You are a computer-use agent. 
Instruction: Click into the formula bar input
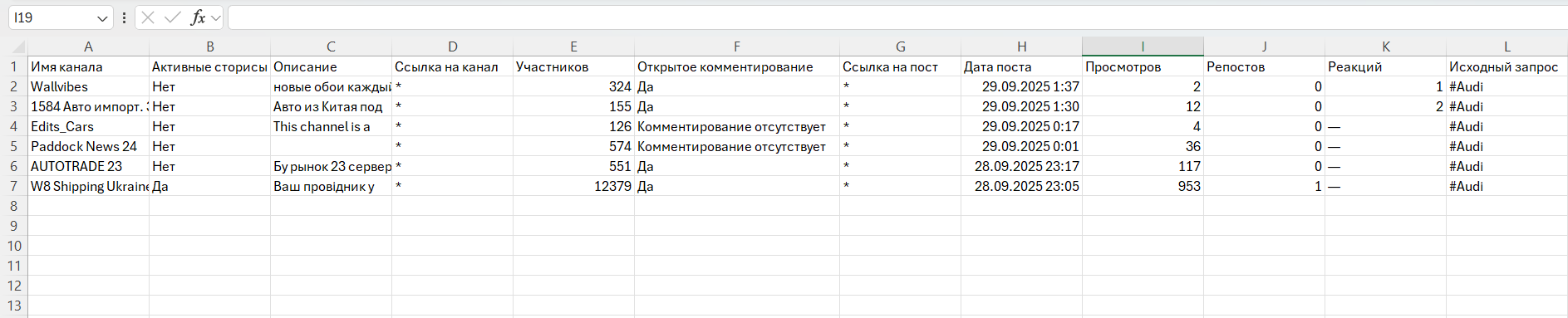pos(897,17)
